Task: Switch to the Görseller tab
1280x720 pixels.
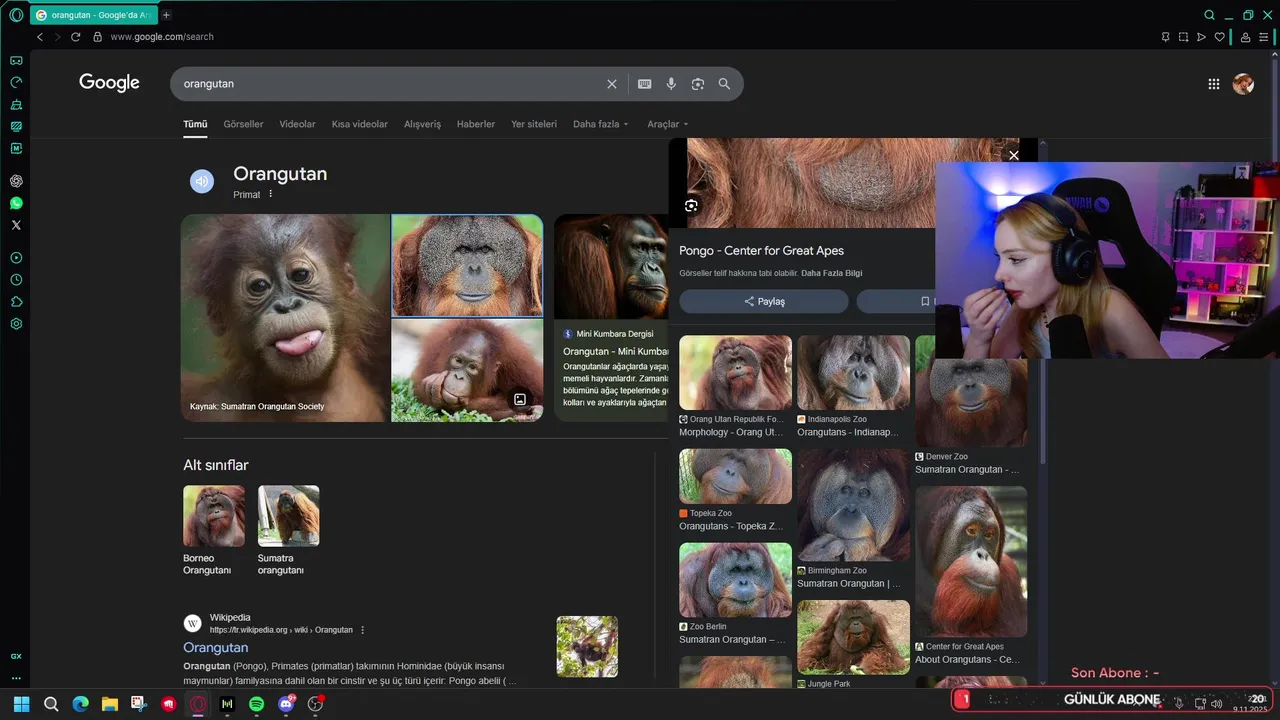Action: pos(243,124)
